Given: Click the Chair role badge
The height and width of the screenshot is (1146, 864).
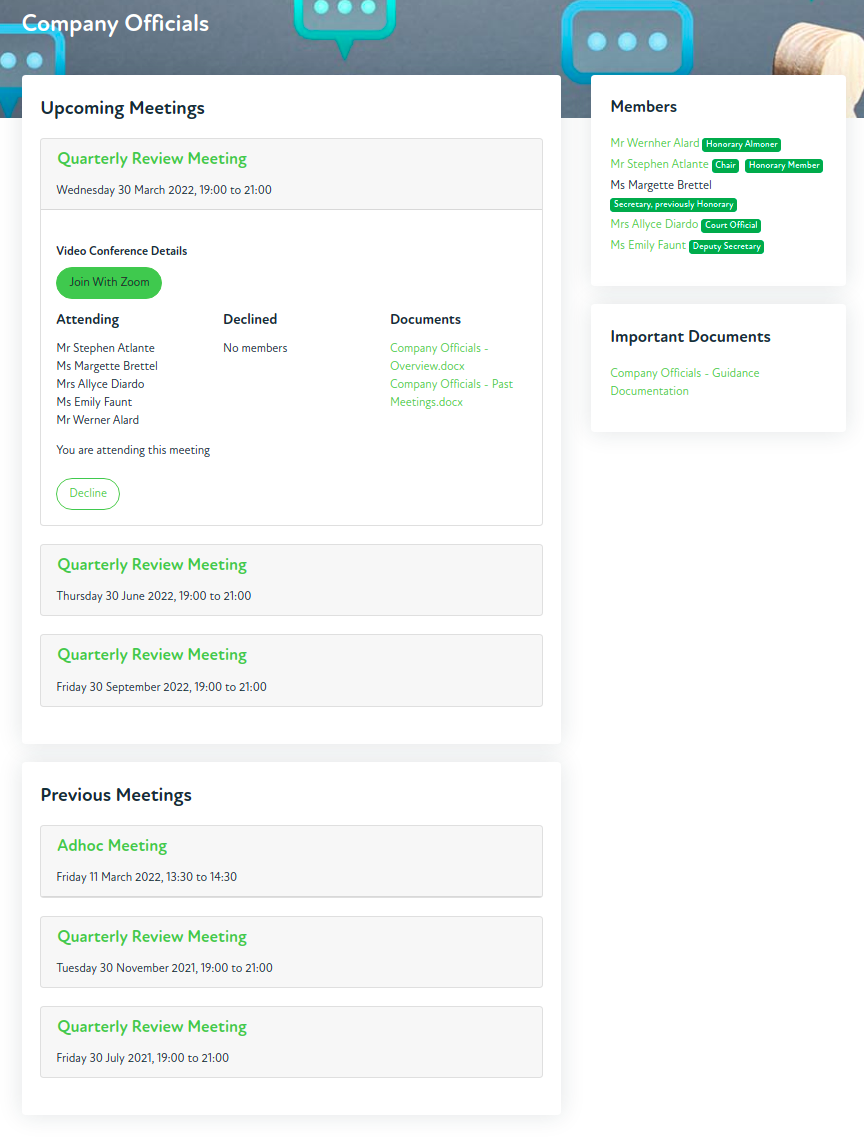Looking at the screenshot, I should tap(725, 165).
